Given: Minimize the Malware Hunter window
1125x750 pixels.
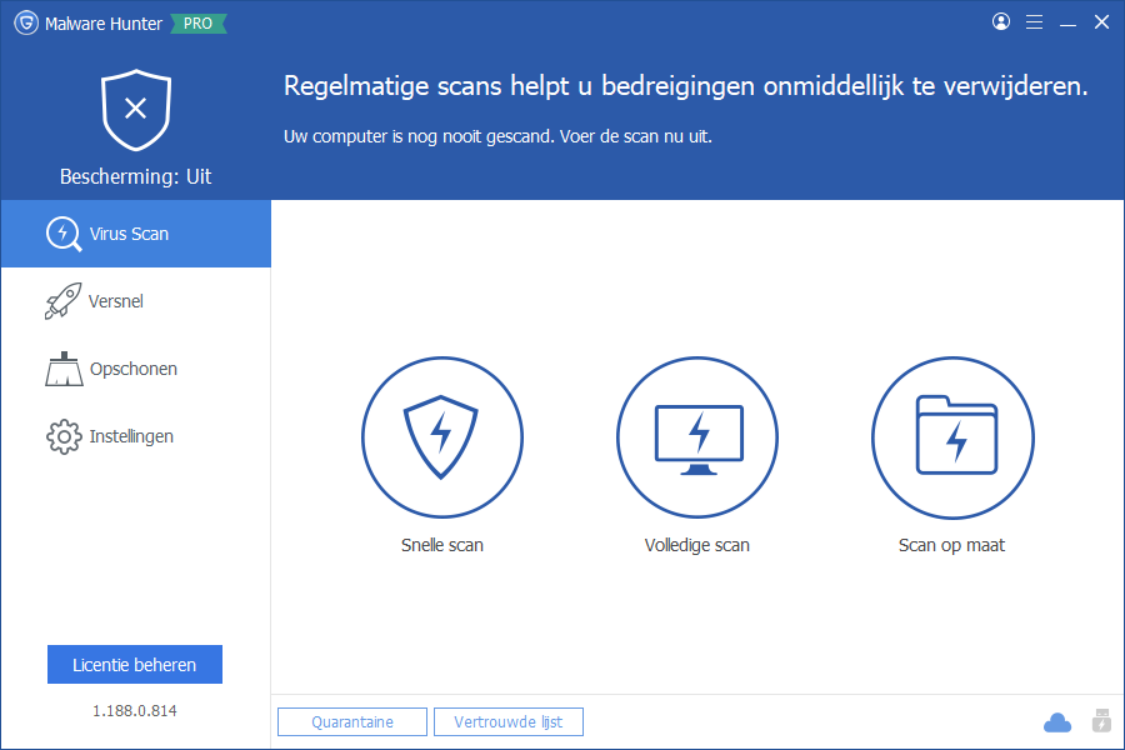Looking at the screenshot, I should [1068, 23].
